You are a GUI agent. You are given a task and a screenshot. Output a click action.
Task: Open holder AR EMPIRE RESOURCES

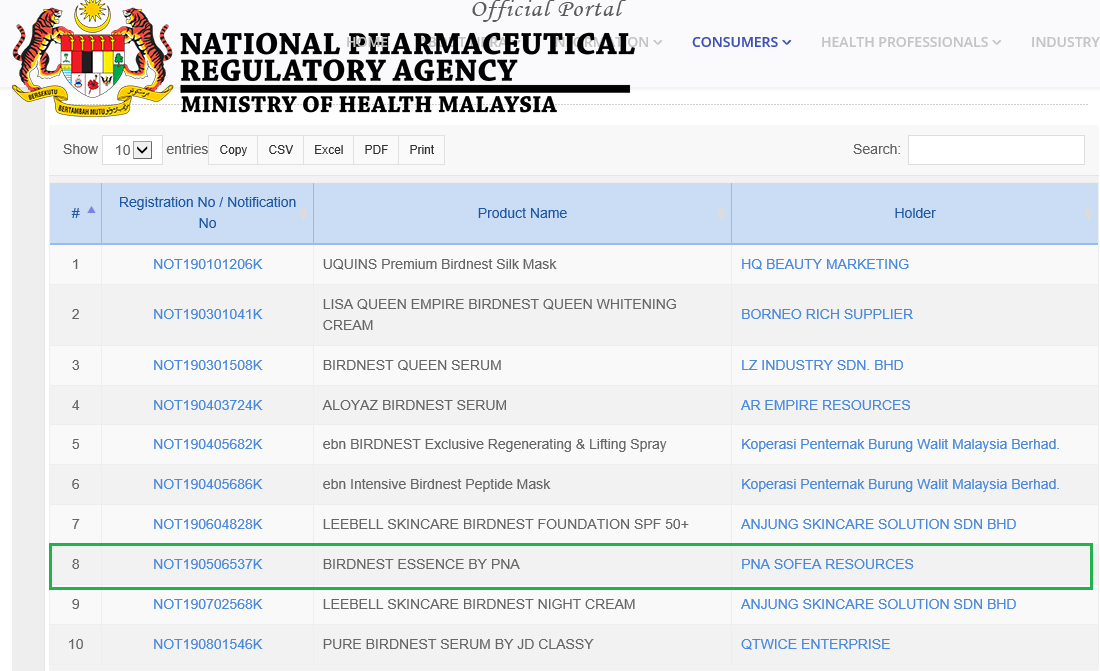coord(826,406)
